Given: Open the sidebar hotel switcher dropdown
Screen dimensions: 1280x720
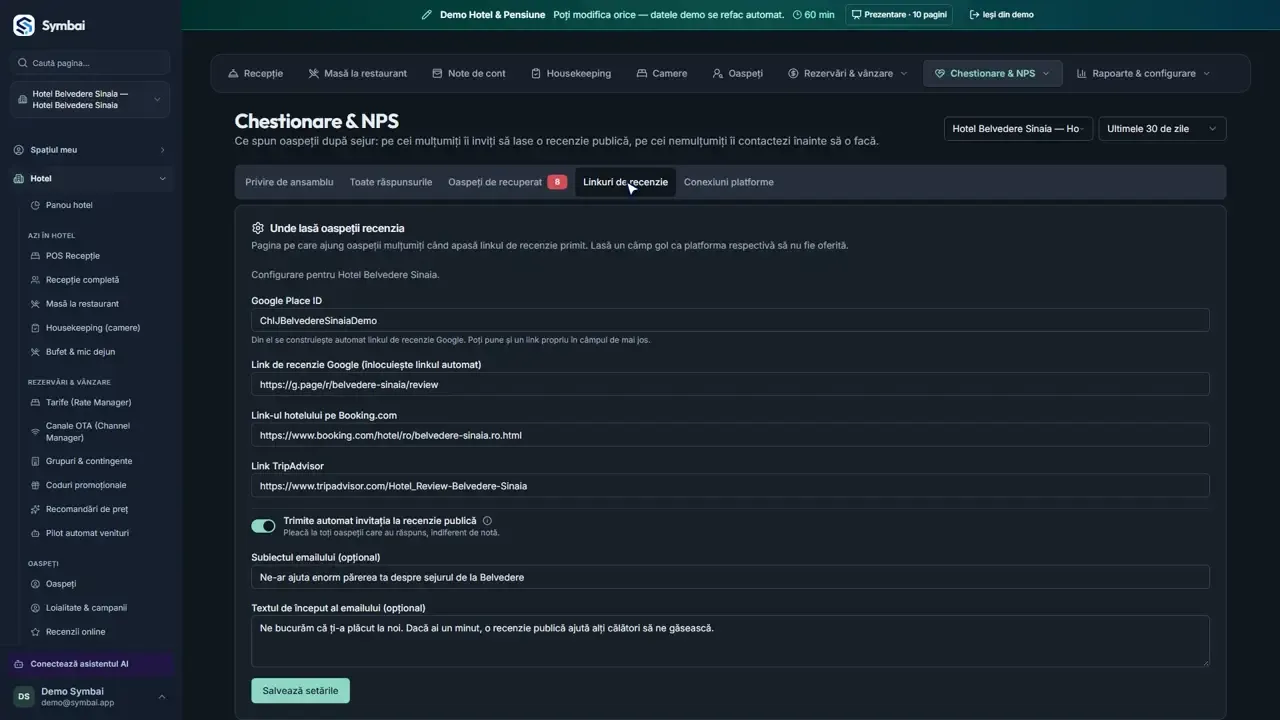Looking at the screenshot, I should (91, 99).
